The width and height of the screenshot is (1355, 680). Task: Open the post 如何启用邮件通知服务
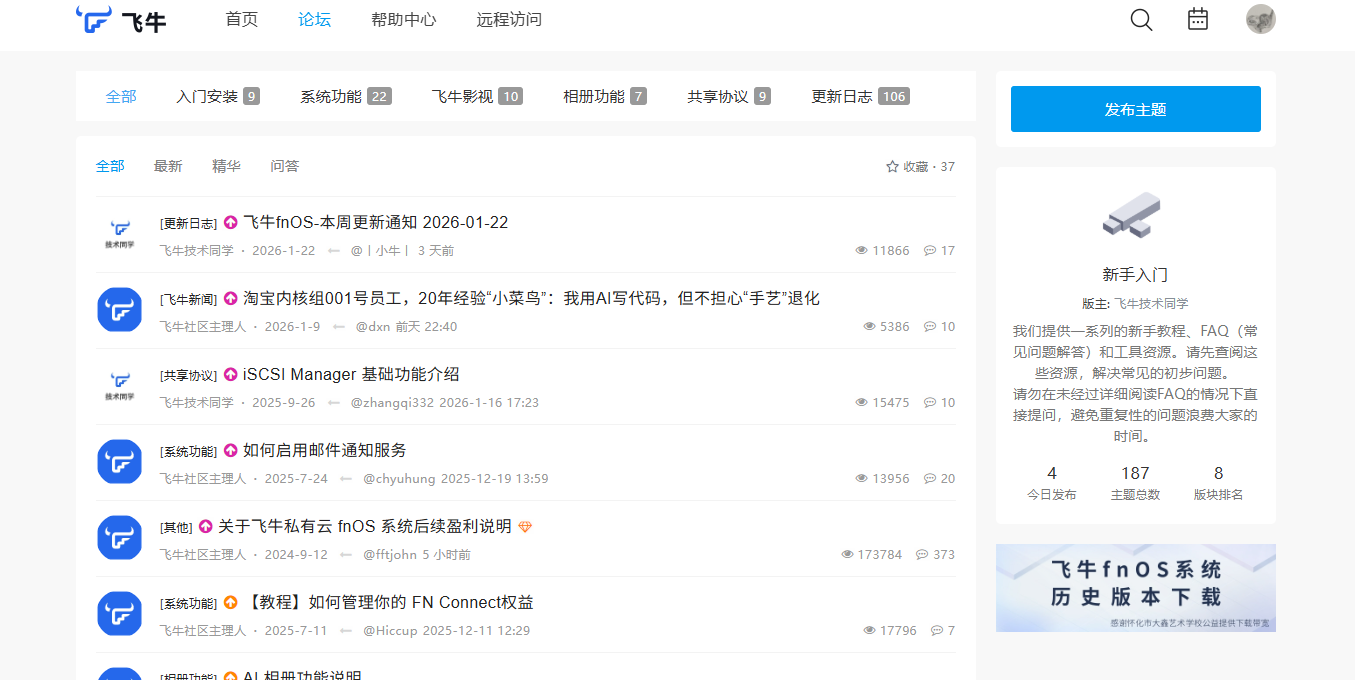tap(320, 450)
